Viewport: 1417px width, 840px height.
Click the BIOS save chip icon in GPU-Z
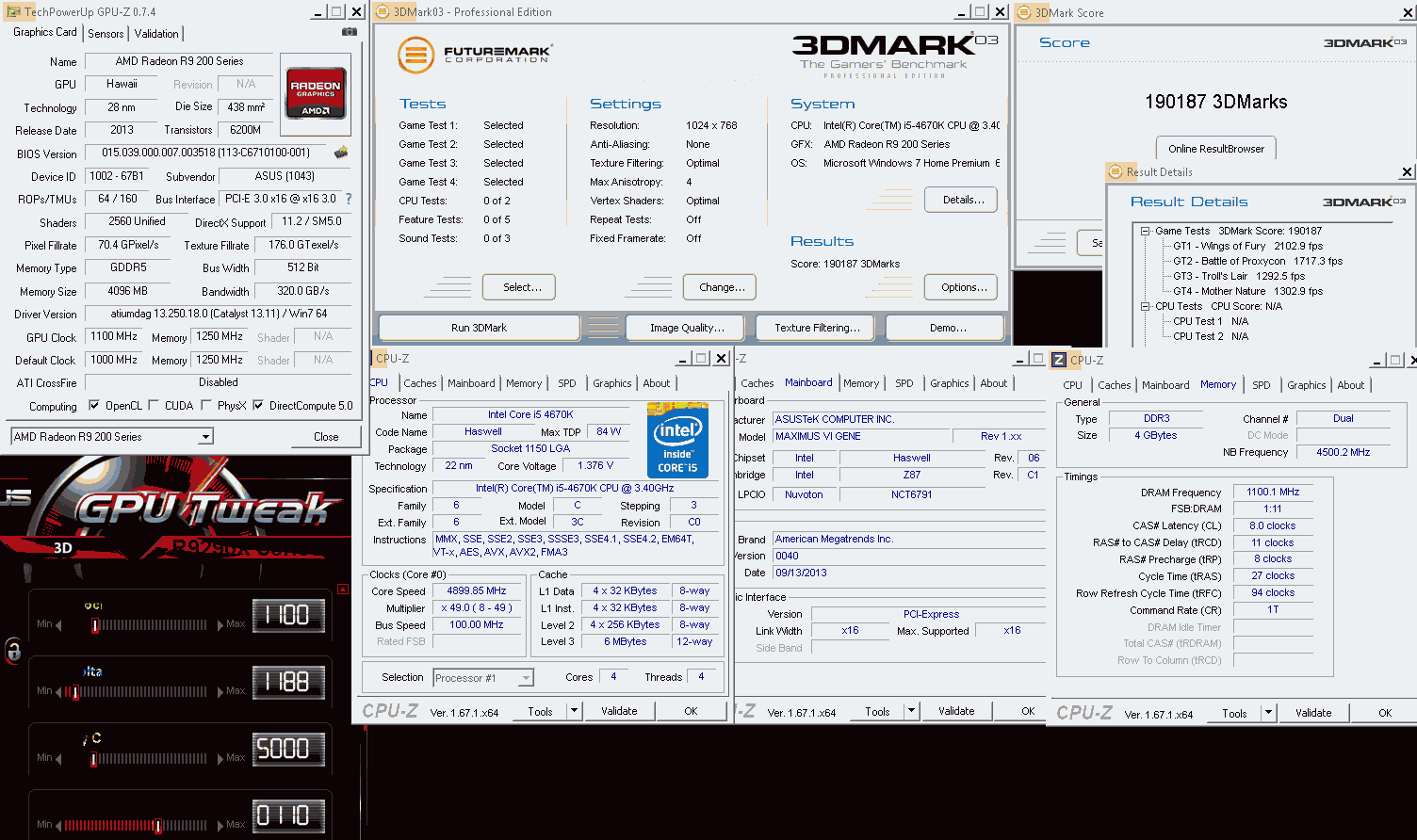(341, 152)
